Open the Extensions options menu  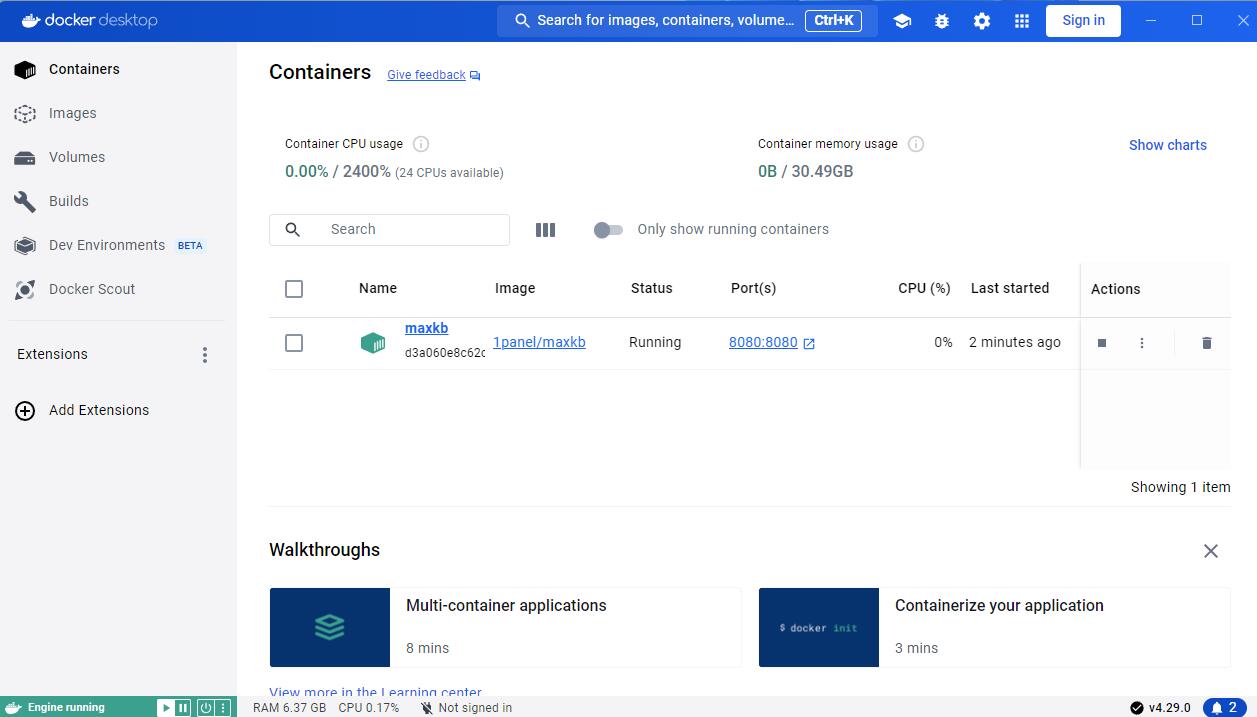205,355
